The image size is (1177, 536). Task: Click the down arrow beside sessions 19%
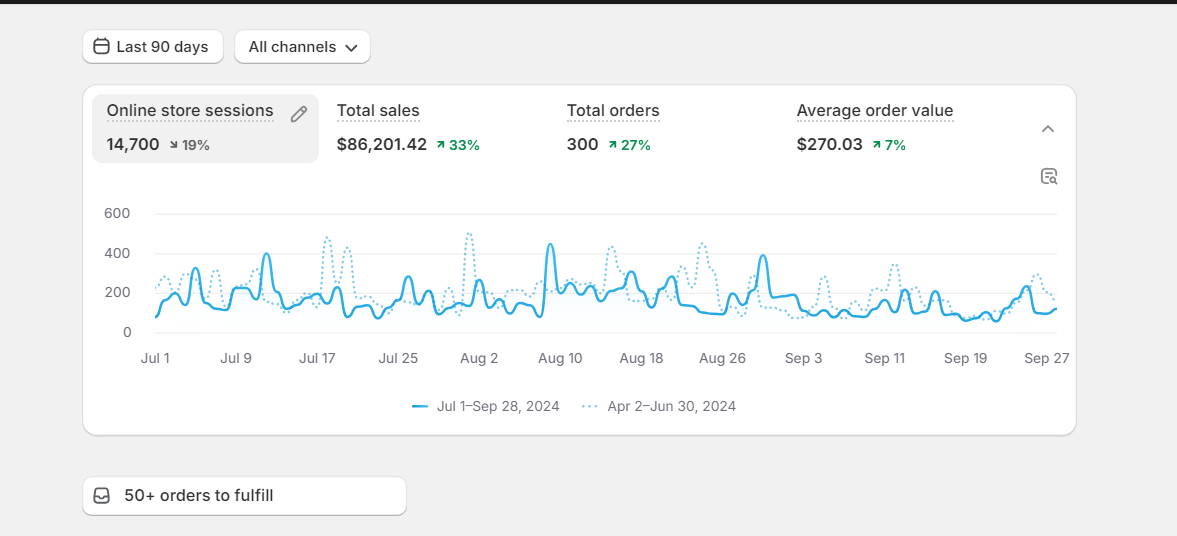(x=173, y=145)
